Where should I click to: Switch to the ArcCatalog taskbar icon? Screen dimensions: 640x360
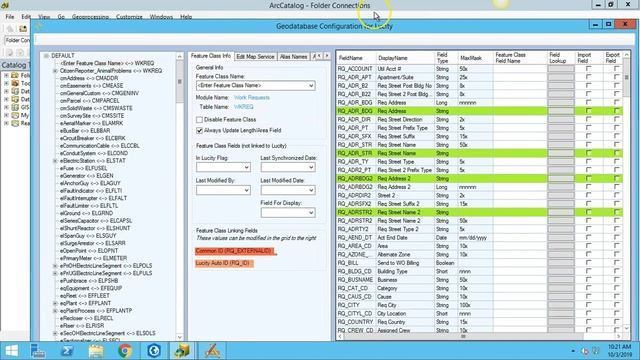[x=182, y=351]
